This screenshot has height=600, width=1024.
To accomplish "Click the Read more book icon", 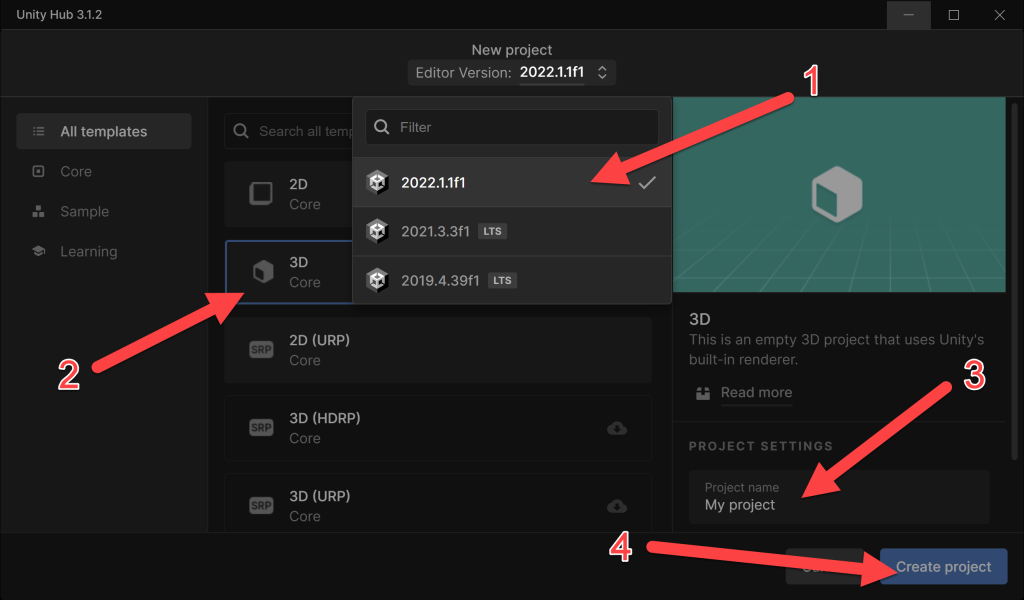I will [703, 393].
